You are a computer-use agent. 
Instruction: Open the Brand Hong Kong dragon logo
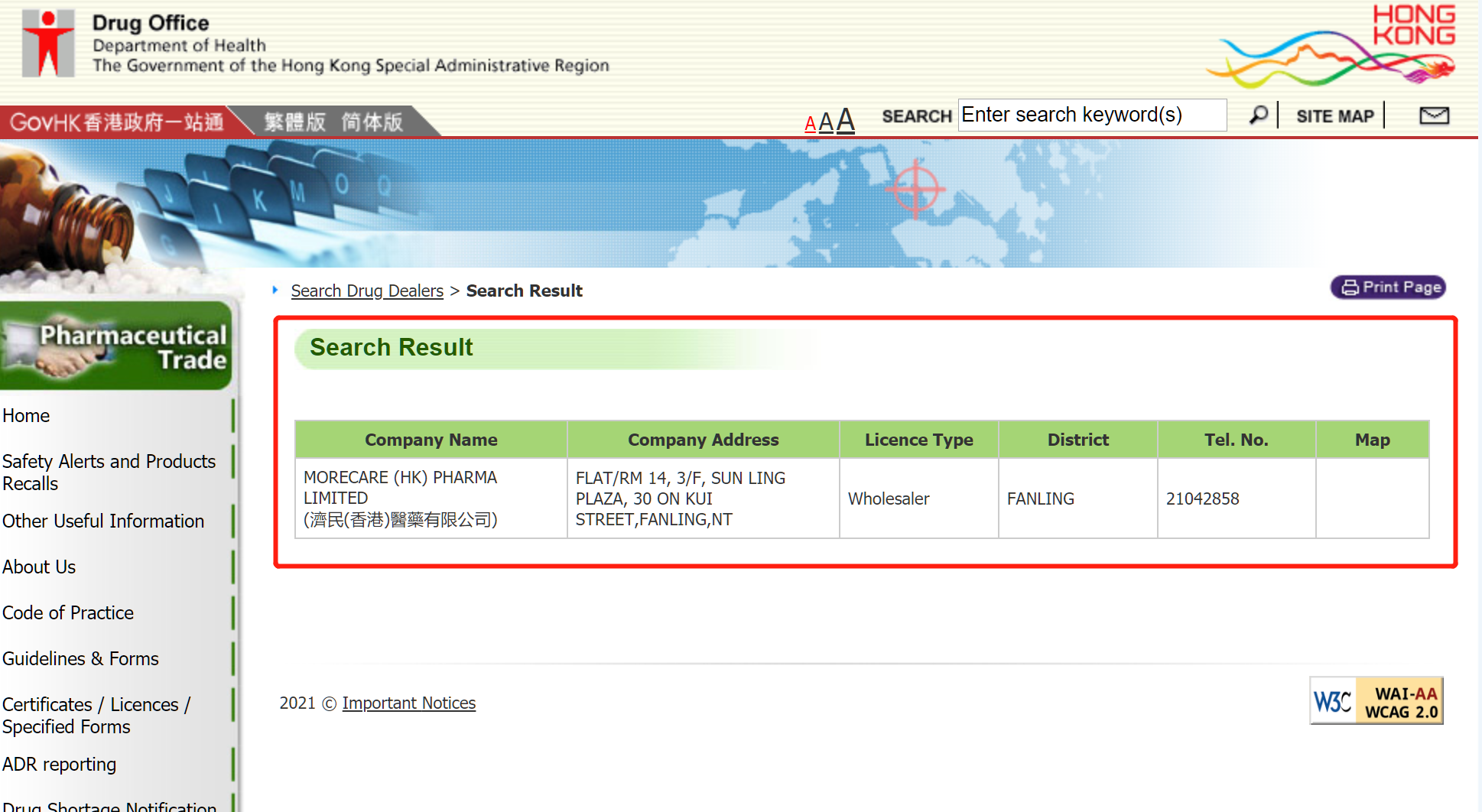tap(1331, 47)
